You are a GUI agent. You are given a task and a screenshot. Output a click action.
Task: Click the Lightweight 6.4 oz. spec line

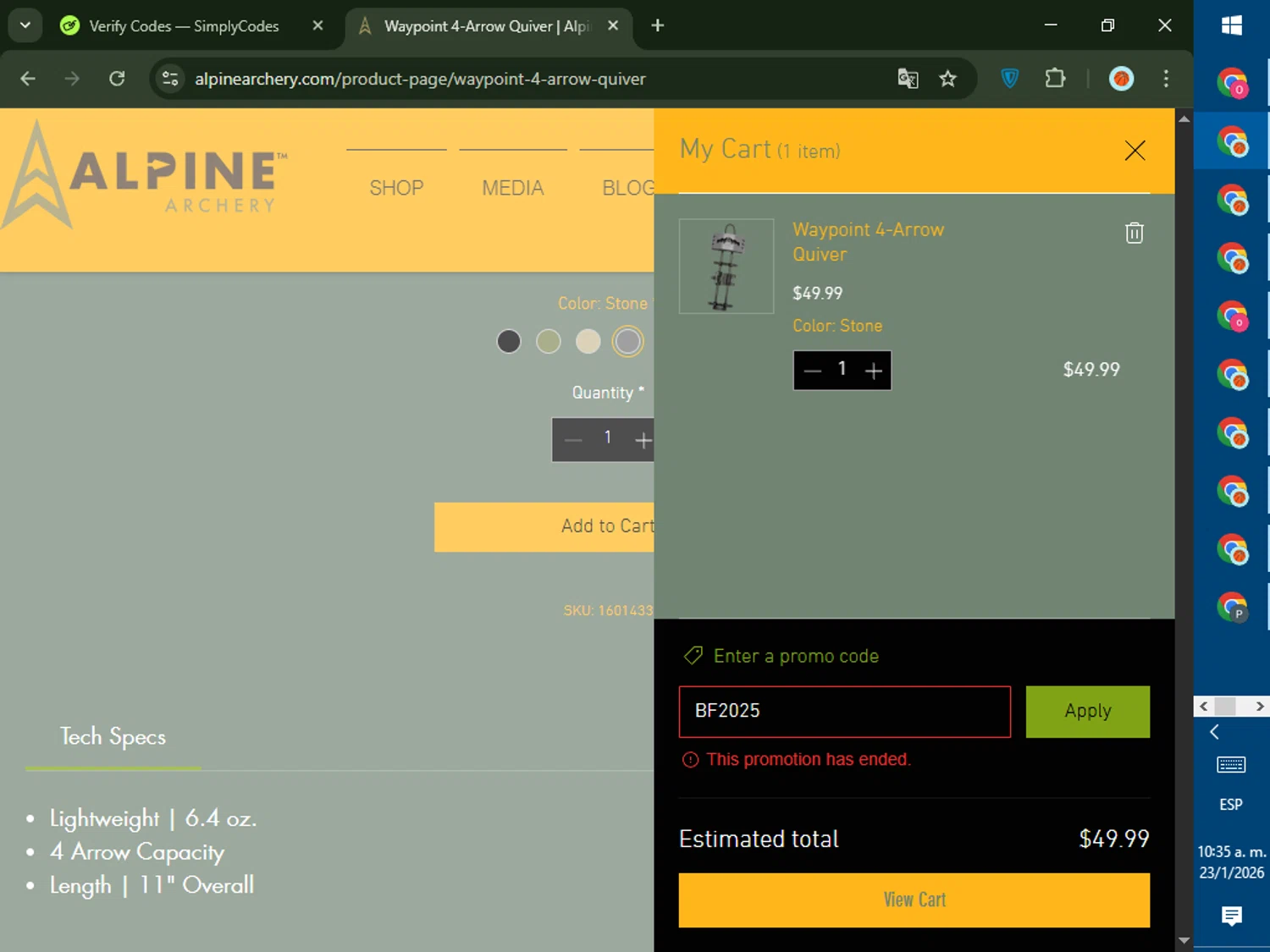(153, 819)
